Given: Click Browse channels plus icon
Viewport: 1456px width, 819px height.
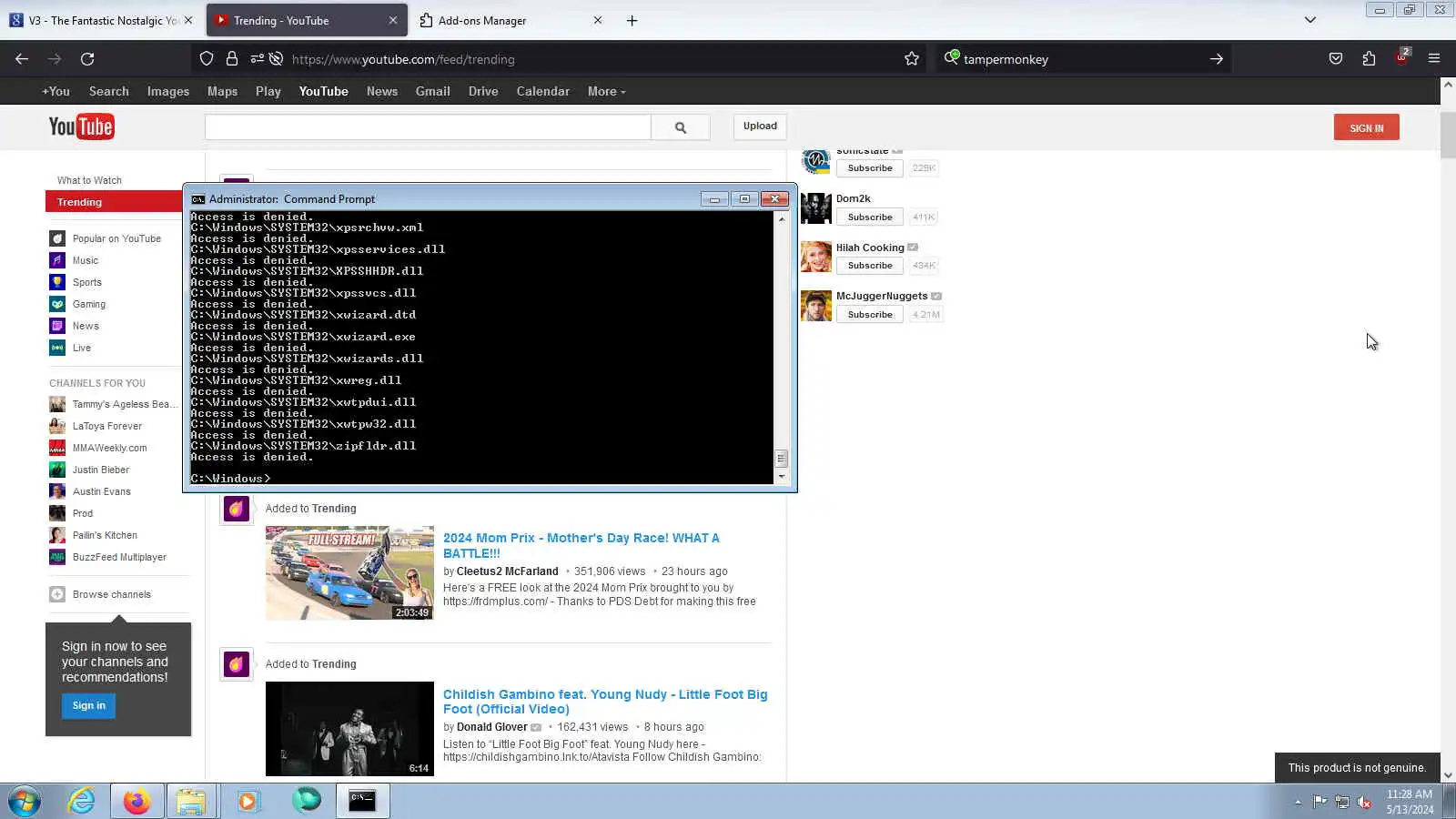Looking at the screenshot, I should [57, 594].
